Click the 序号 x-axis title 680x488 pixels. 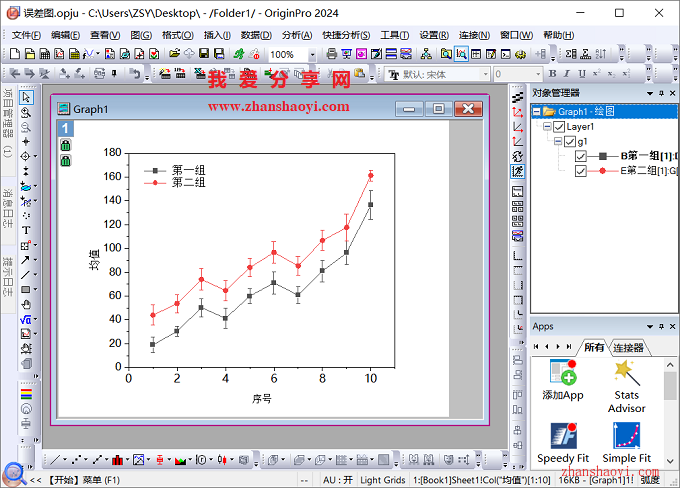coord(262,399)
